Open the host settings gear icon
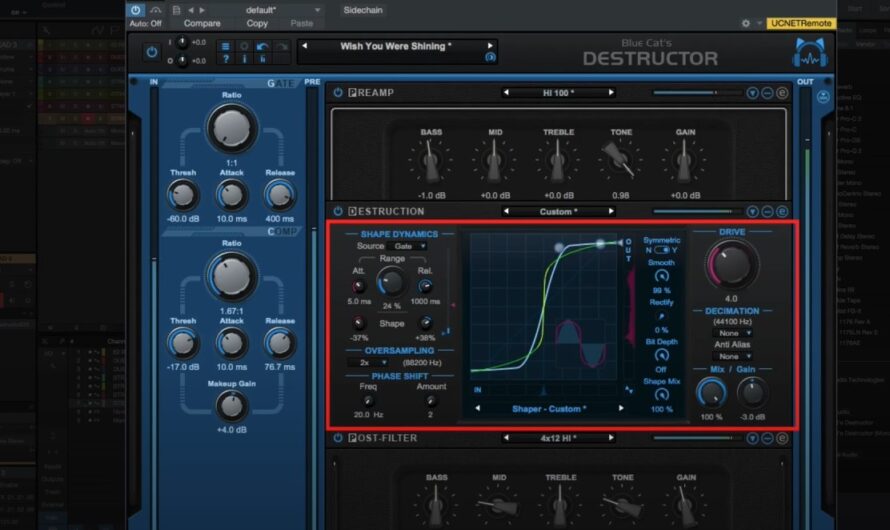Screen dimensions: 890x530 click(745, 23)
